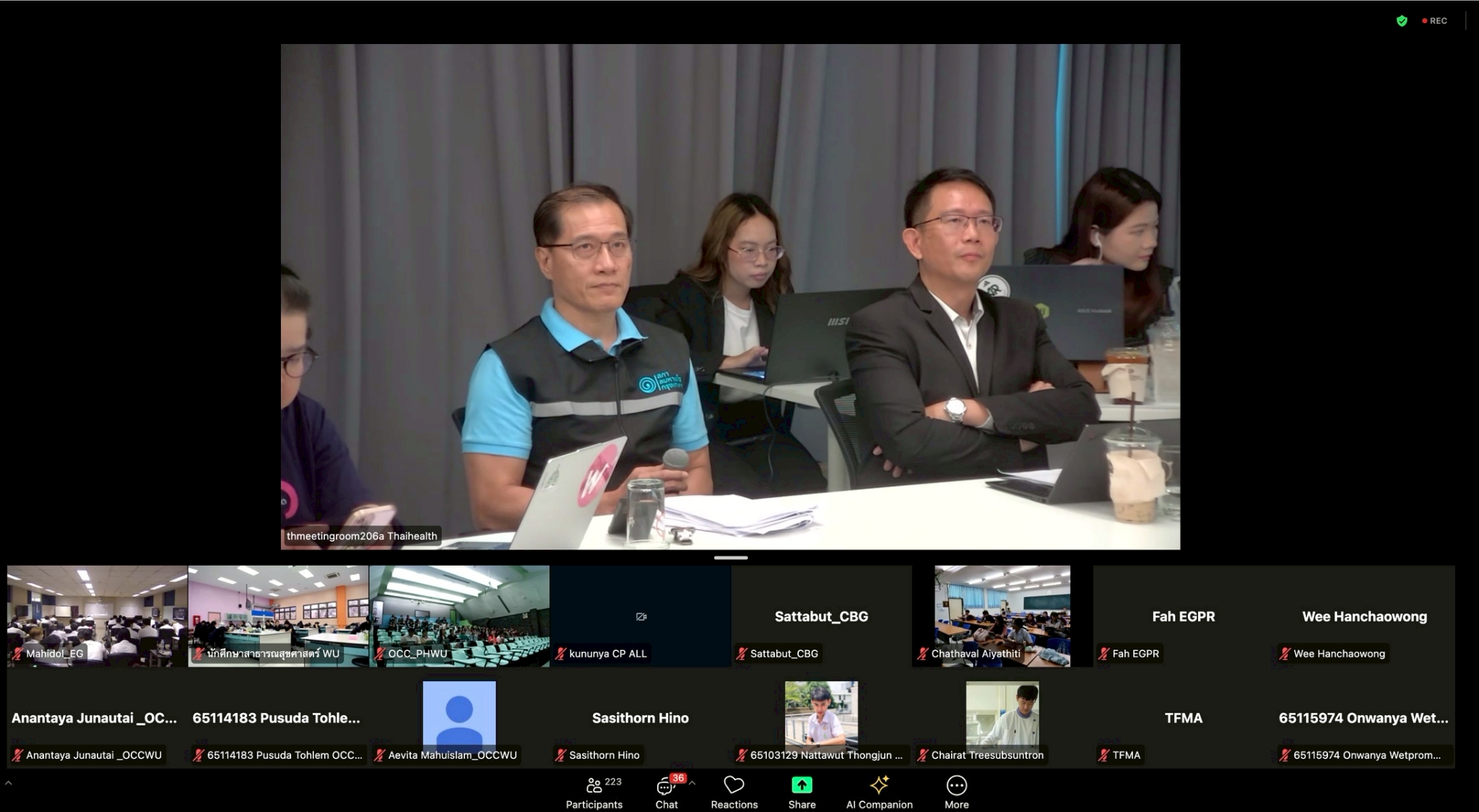Click the muted mic icon on Sasithorn Hino tile
This screenshot has height=812, width=1479.
(x=560, y=755)
